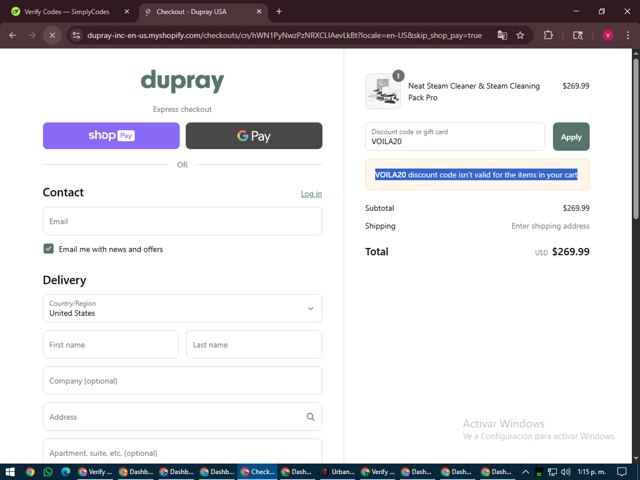Open a new browser tab
The image size is (640, 480).
(279, 11)
